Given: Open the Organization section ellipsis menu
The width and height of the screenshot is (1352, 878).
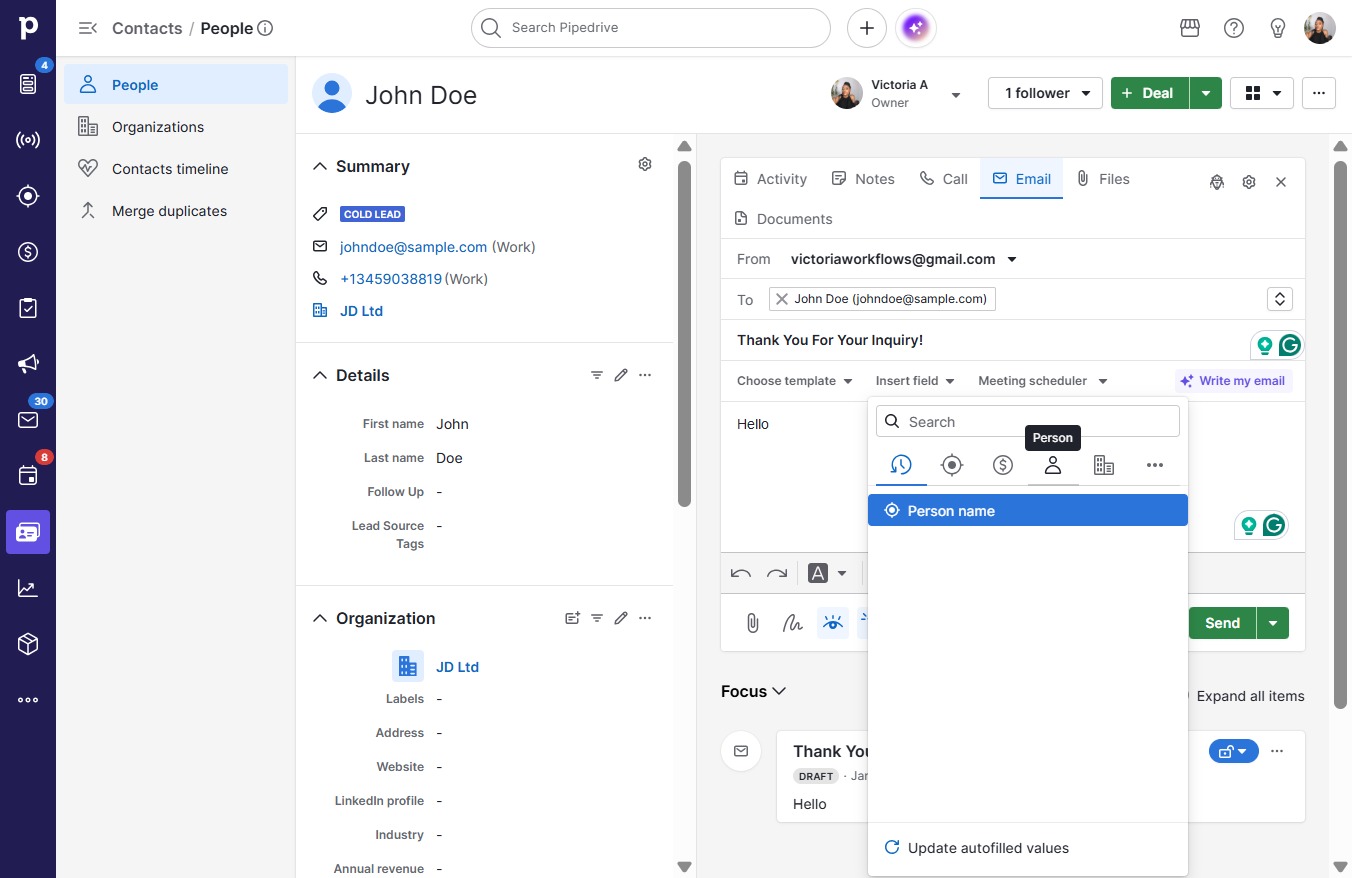Looking at the screenshot, I should [645, 618].
